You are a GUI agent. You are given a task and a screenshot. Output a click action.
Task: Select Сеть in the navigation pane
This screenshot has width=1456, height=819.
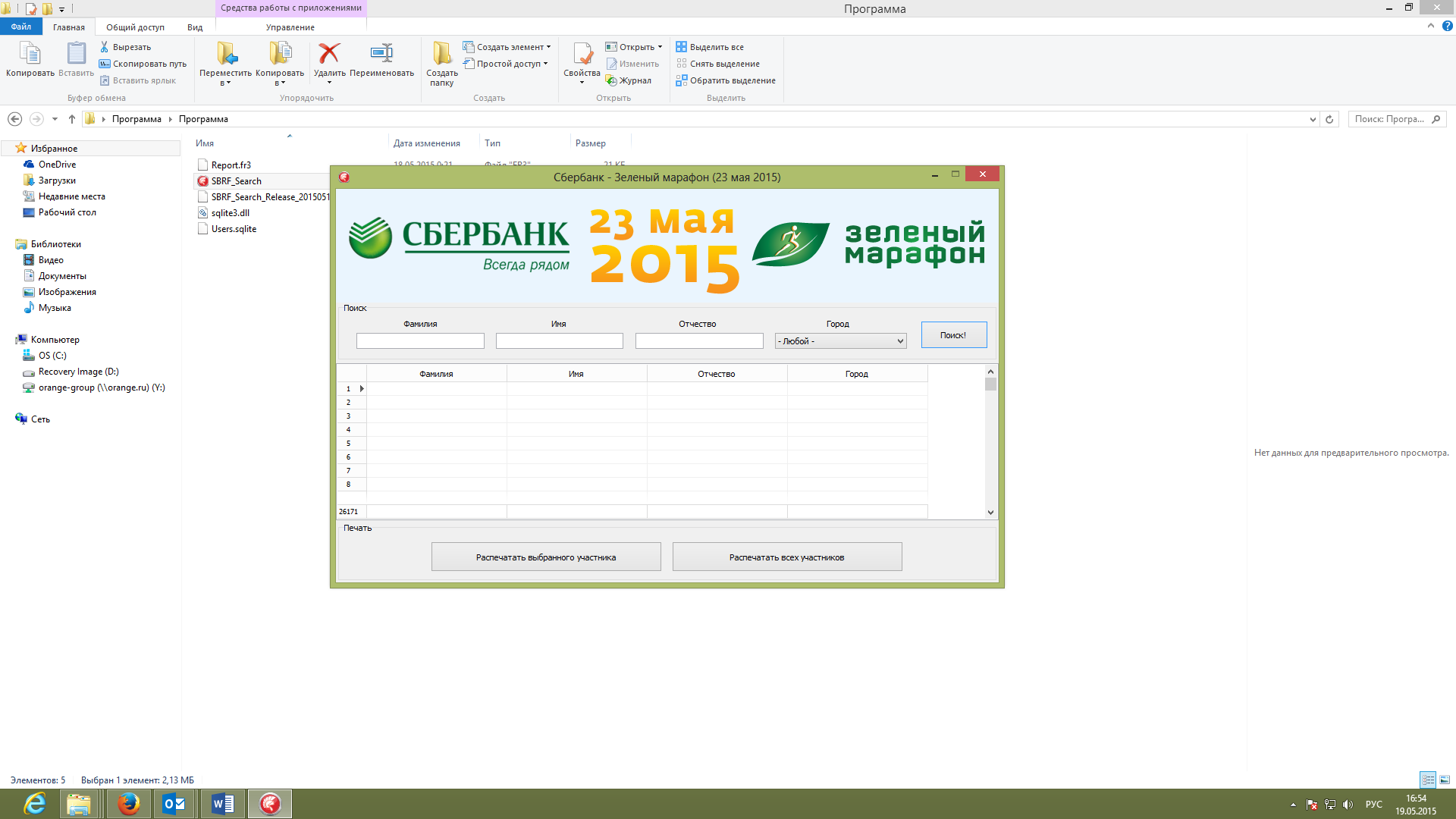pyautogui.click(x=40, y=419)
